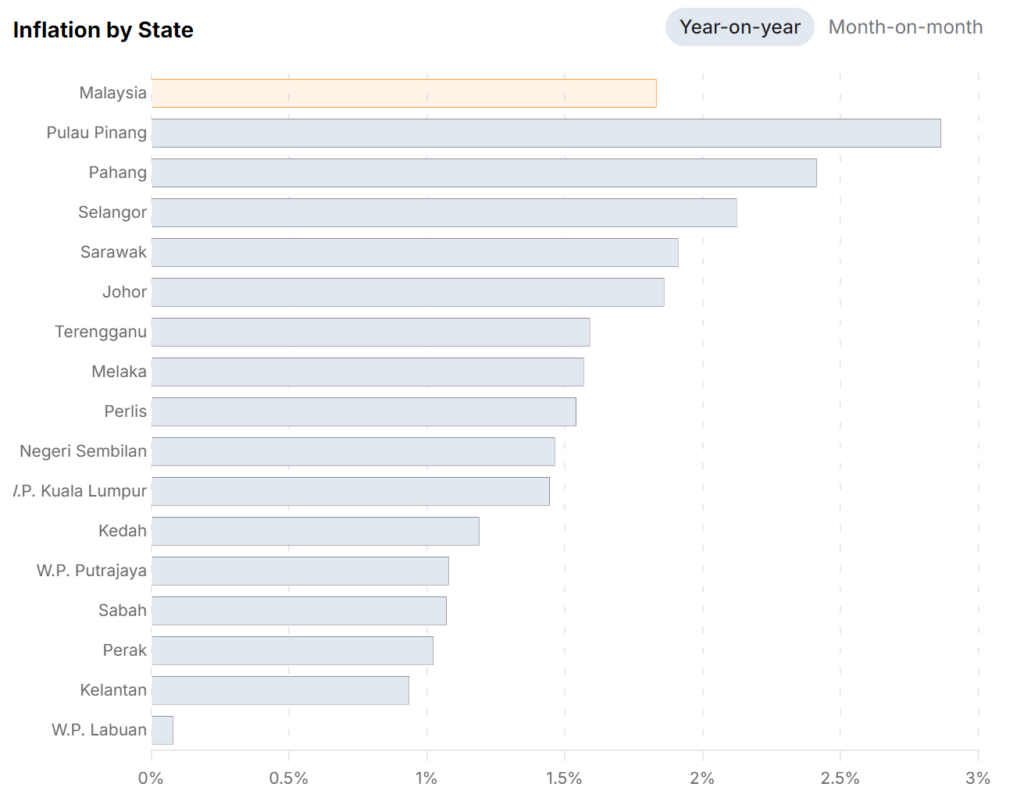Image resolution: width=1024 pixels, height=801 pixels.
Task: Click the Selangor bar in chart
Action: coord(444,213)
